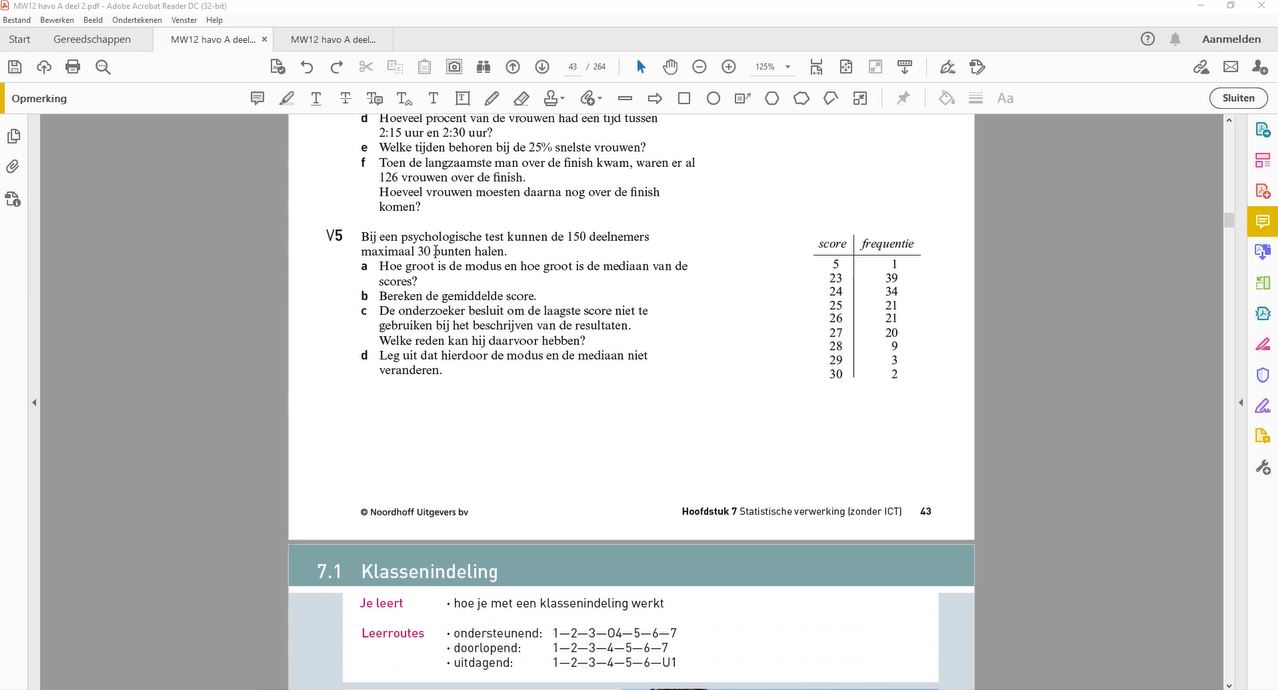Image resolution: width=1278 pixels, height=690 pixels.
Task: Switch to the Start tab
Action: point(19,39)
